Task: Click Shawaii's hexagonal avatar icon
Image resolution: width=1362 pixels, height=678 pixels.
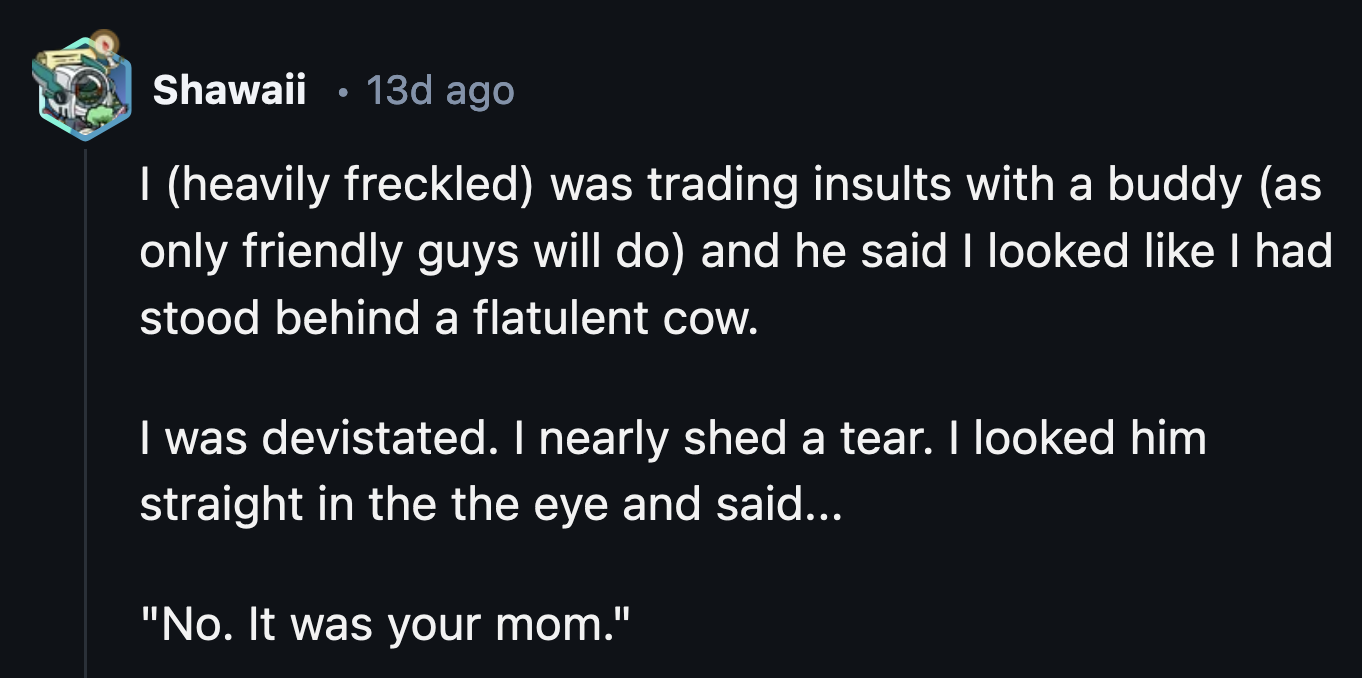Action: (81, 90)
